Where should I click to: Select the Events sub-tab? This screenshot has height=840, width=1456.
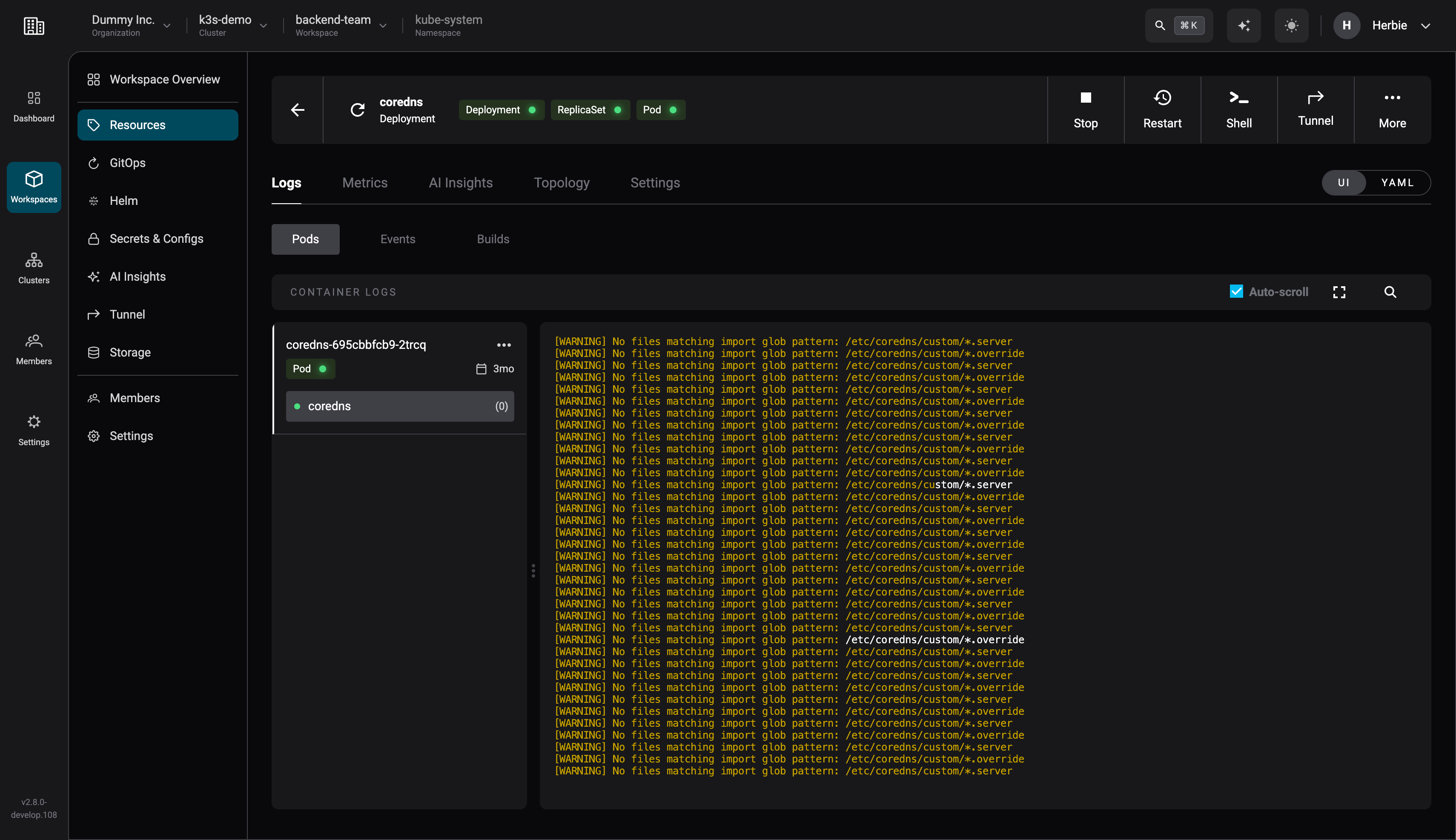coord(397,239)
